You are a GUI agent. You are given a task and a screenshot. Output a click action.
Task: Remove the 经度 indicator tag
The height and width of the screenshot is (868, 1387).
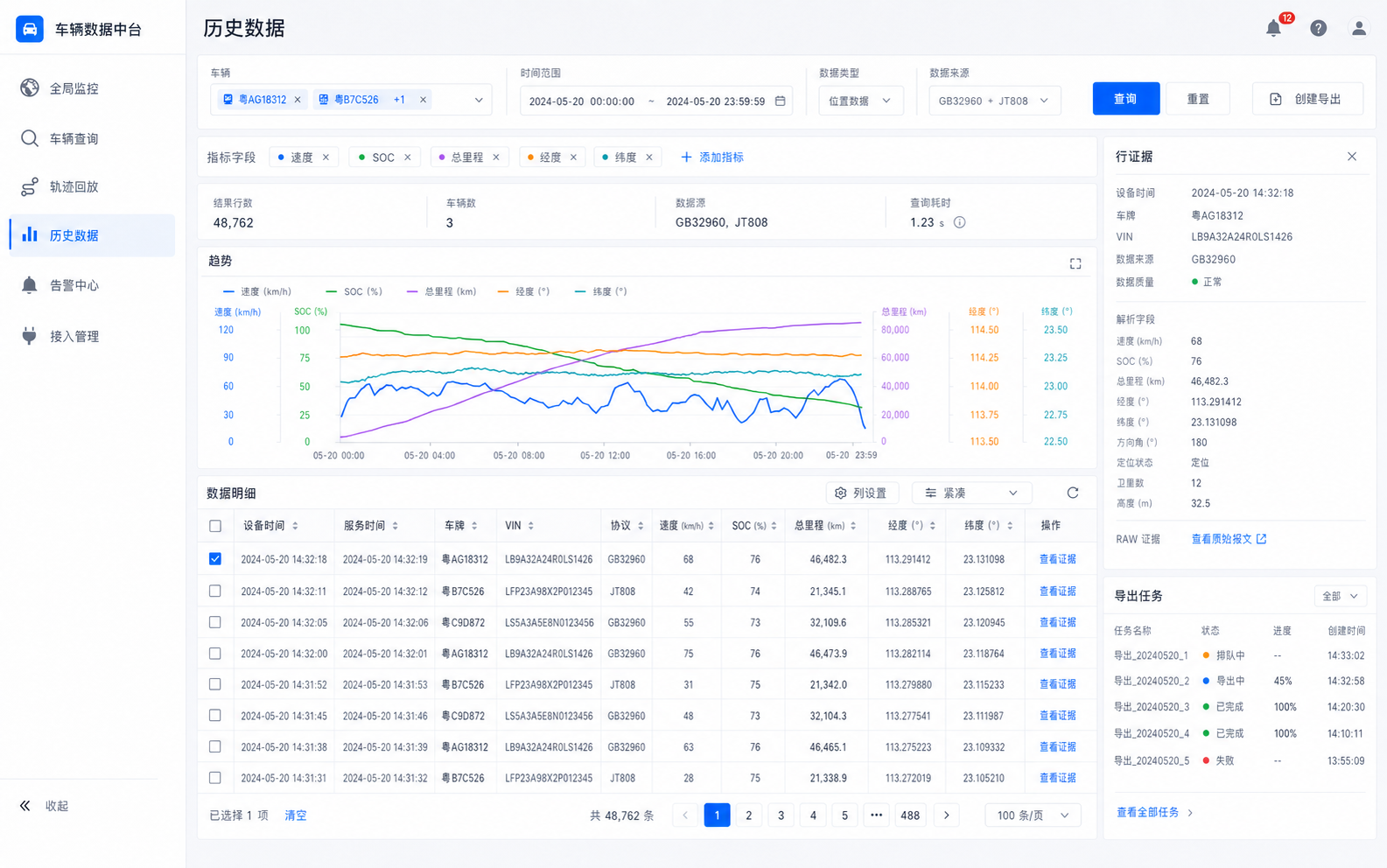(x=573, y=157)
